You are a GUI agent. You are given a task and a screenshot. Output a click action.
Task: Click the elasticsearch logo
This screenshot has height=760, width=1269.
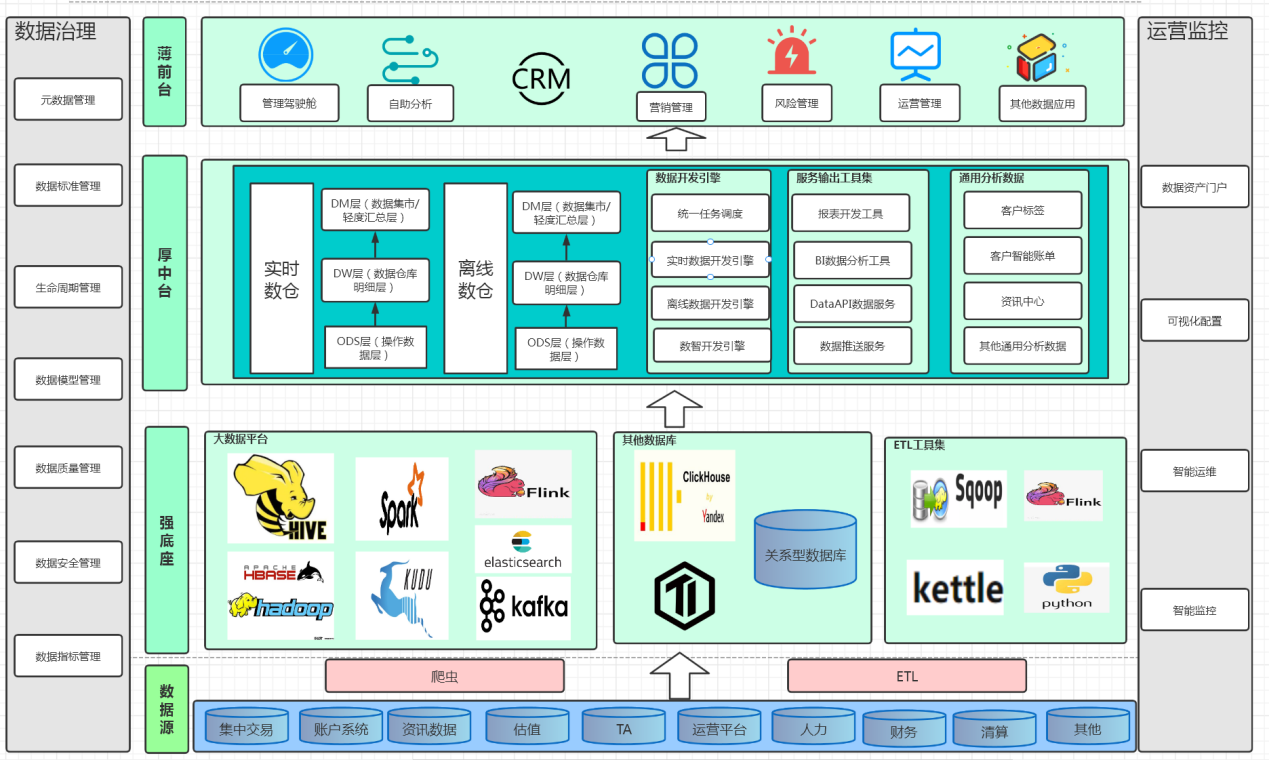(523, 549)
